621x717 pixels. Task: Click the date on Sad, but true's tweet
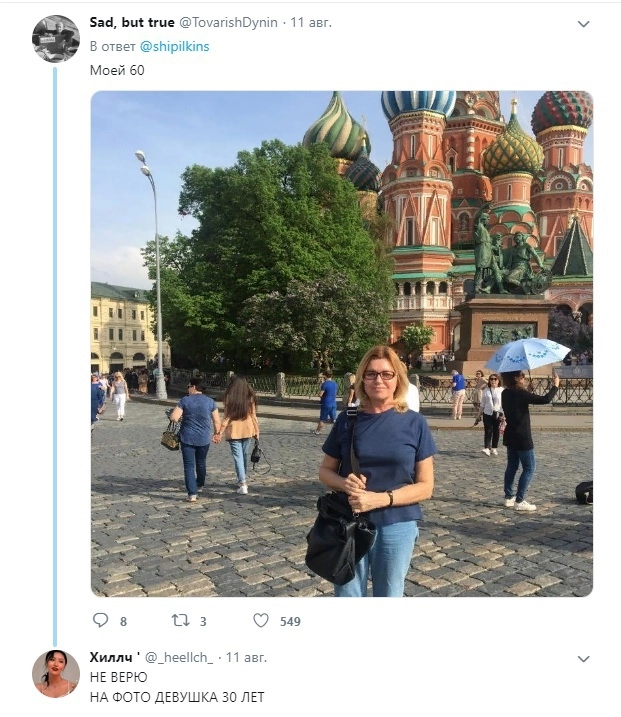point(312,22)
